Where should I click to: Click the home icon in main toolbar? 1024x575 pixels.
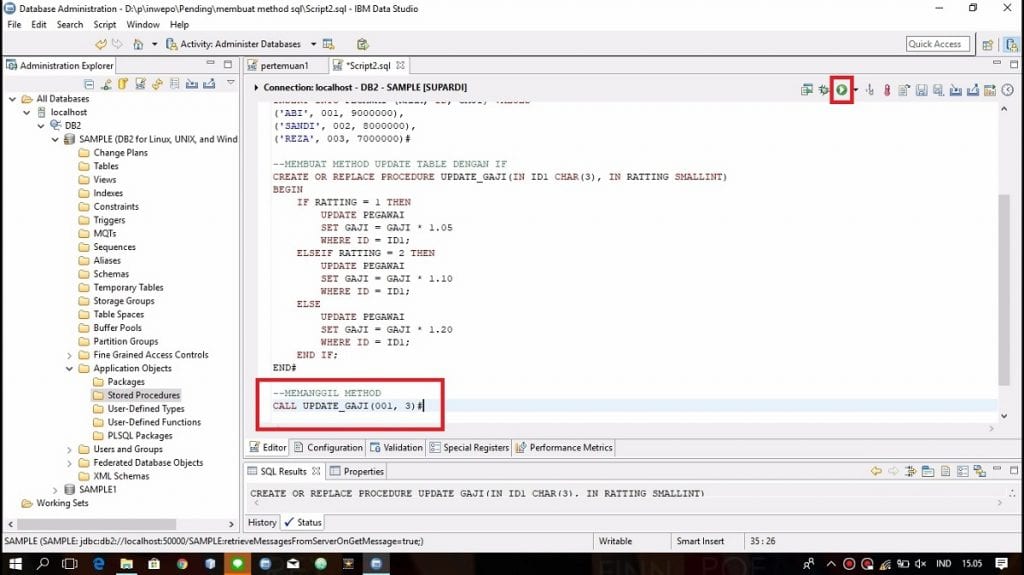click(138, 44)
